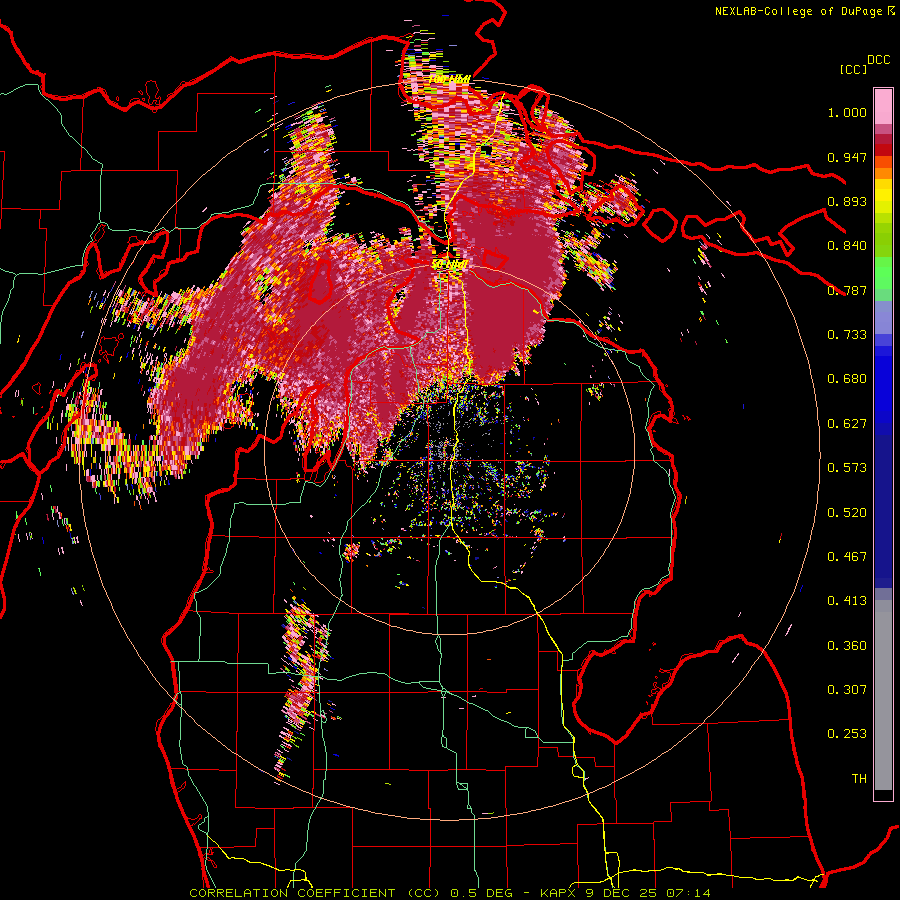Click the TH threshold legend label
Image resolution: width=900 pixels, height=900 pixels.
pyautogui.click(x=859, y=779)
